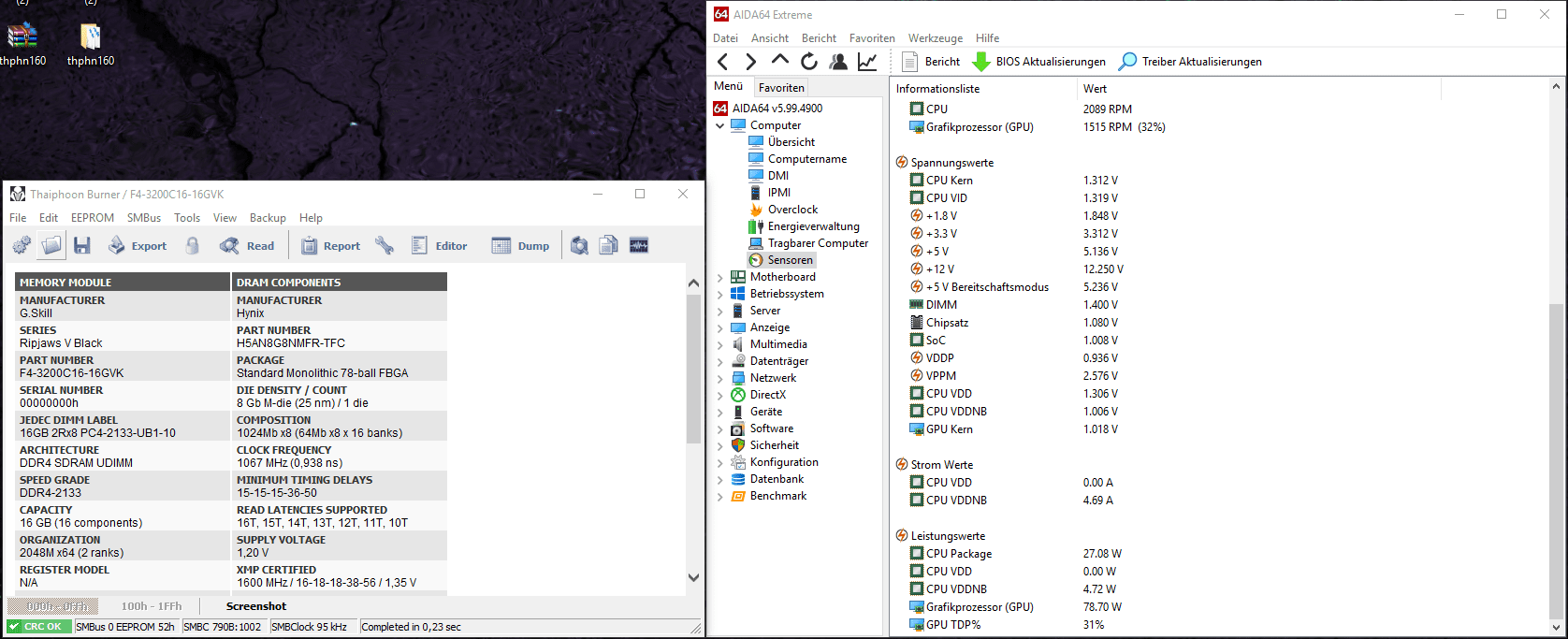This screenshot has width=1568, height=639.
Task: Click the waveform monitor icon in Thaiphoon toolbar
Action: pos(639,246)
